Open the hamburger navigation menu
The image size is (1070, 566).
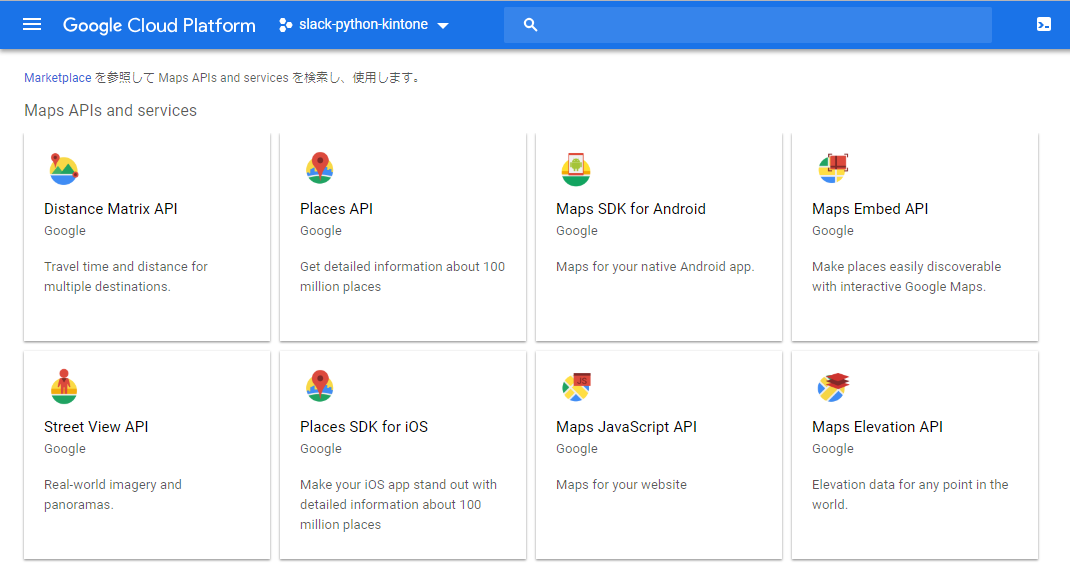tap(32, 25)
